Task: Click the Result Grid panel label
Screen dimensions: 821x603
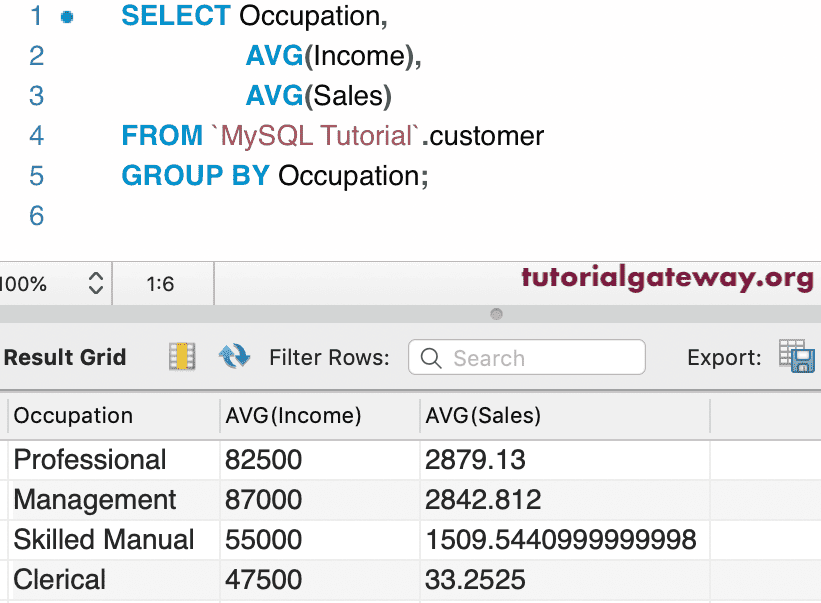Action: pos(64,356)
